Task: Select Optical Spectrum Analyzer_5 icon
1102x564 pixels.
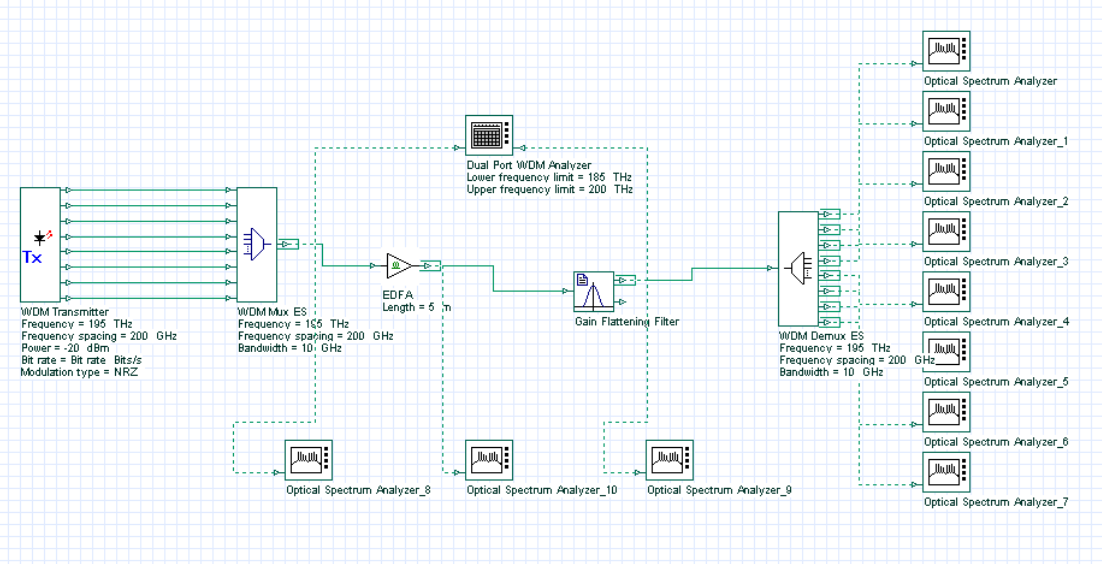Action: coord(947,352)
